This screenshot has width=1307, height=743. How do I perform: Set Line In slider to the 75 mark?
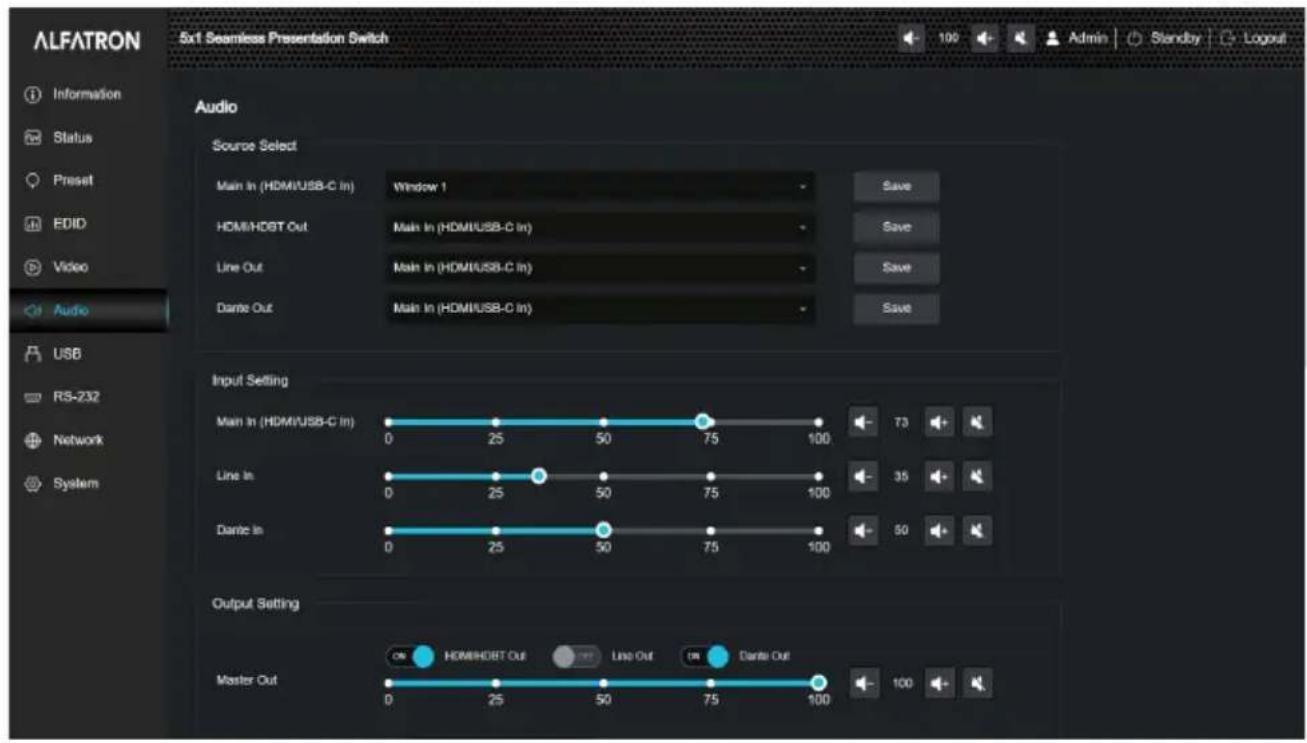click(711, 476)
